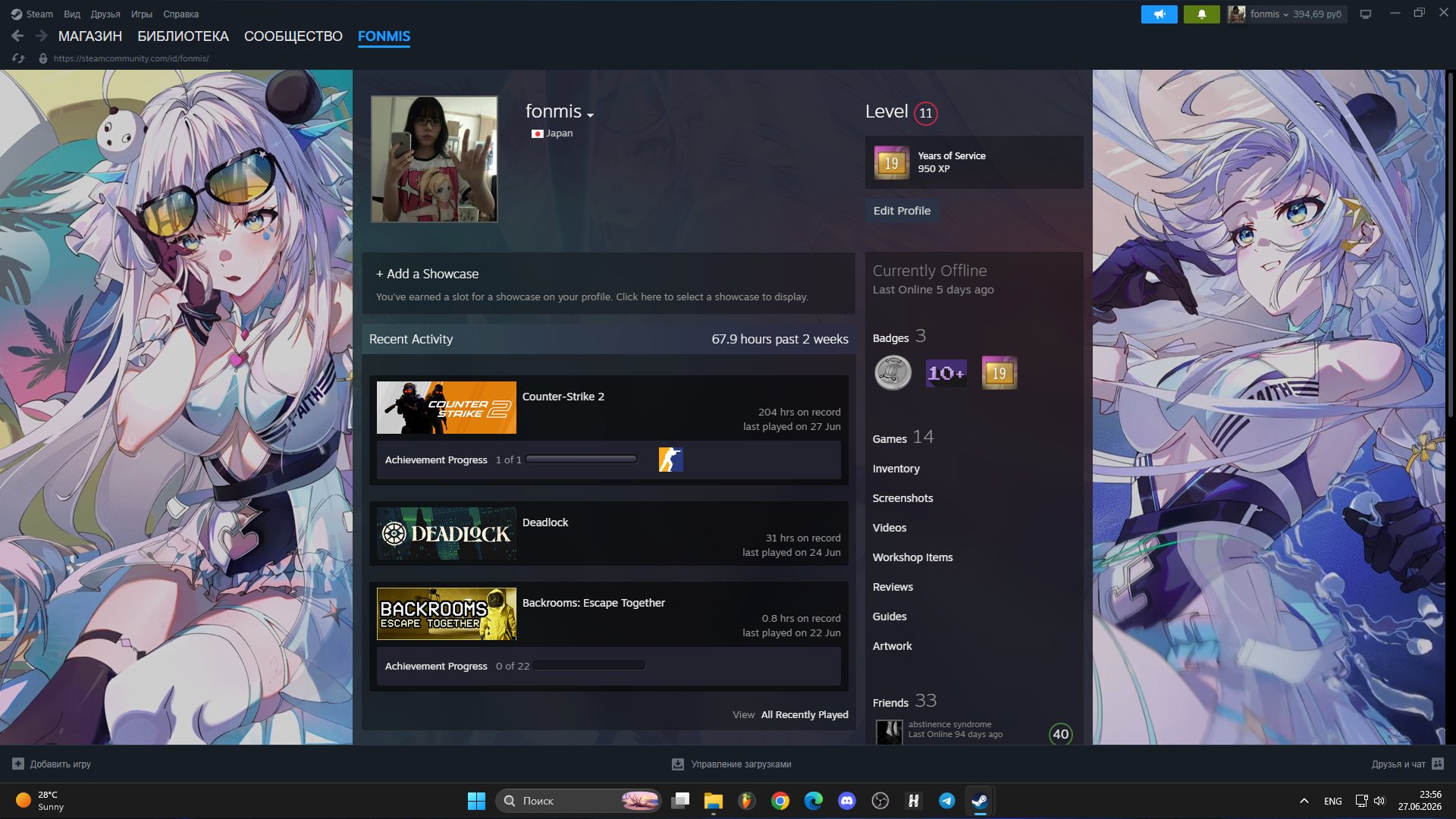
Task: Click the Counter-Strike 2 achievement progress bar
Action: pyautogui.click(x=582, y=460)
